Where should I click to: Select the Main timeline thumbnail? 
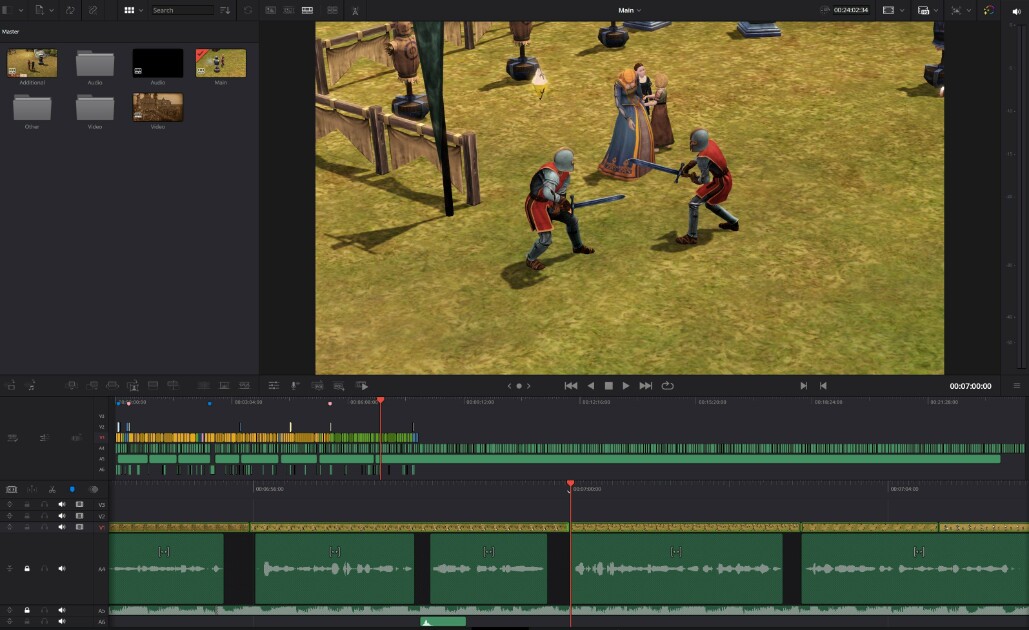point(220,64)
